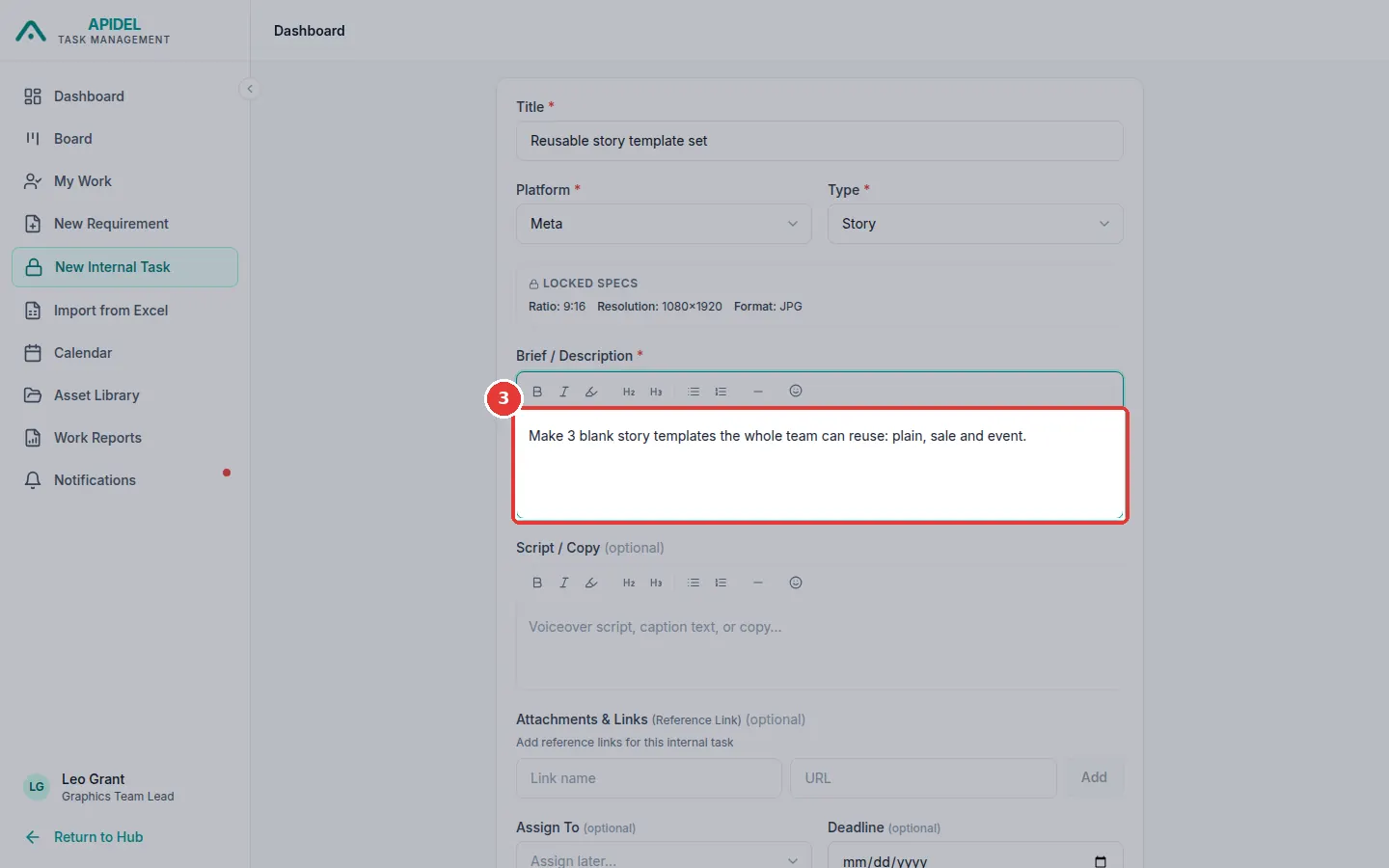
Task: Click the Add button for reference links
Action: tap(1094, 777)
